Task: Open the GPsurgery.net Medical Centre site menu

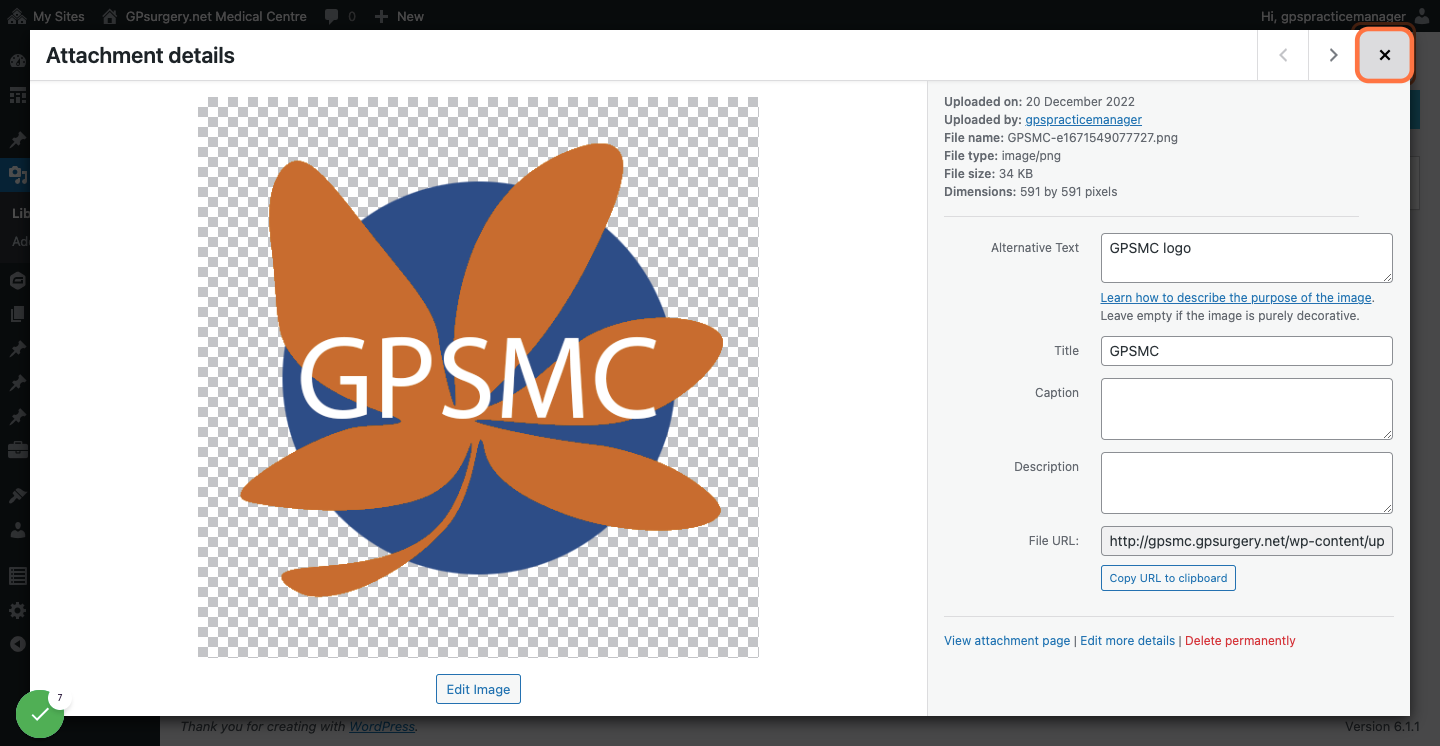Action: click(216, 16)
